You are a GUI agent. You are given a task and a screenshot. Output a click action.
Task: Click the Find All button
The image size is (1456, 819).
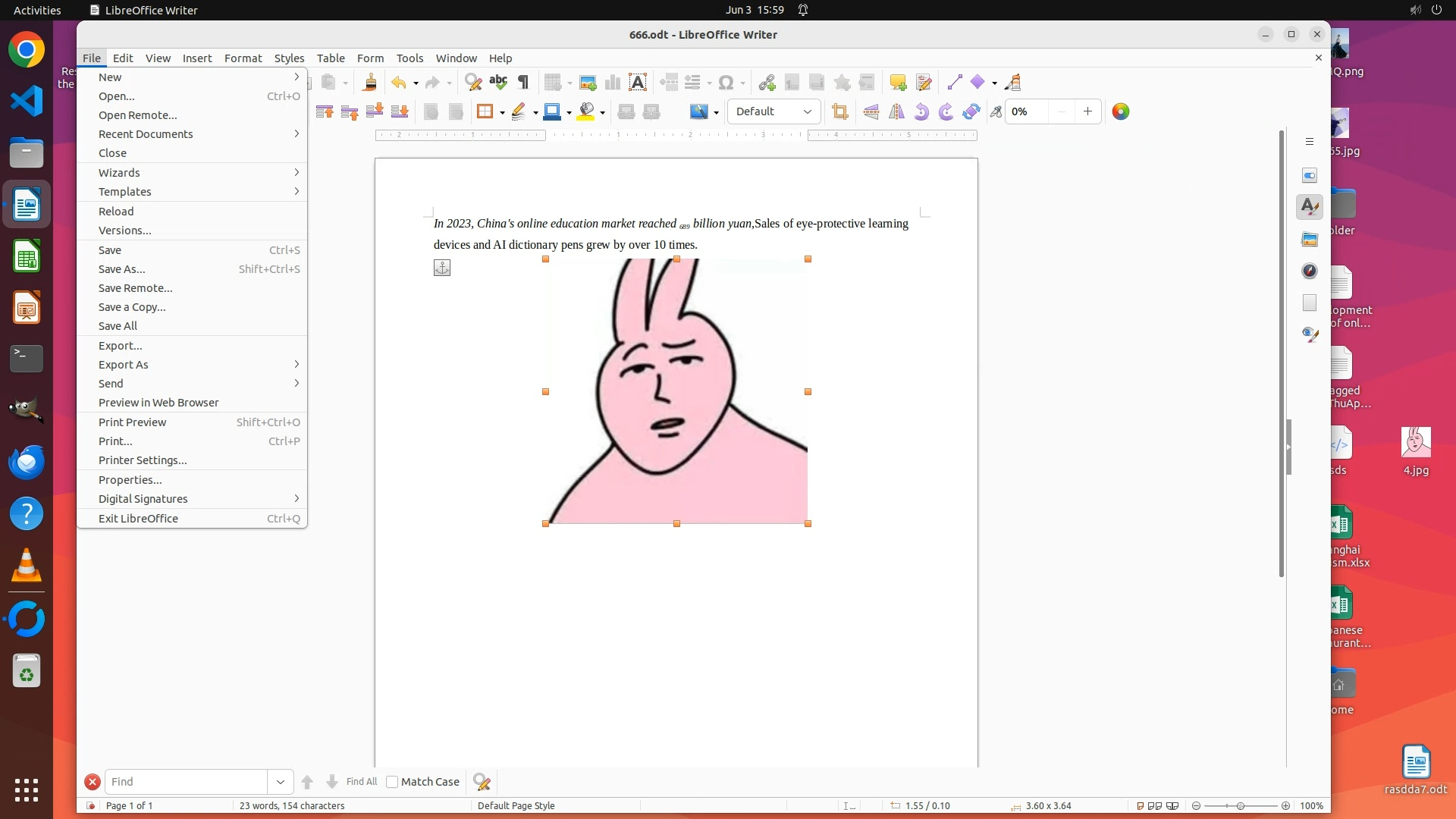(361, 782)
